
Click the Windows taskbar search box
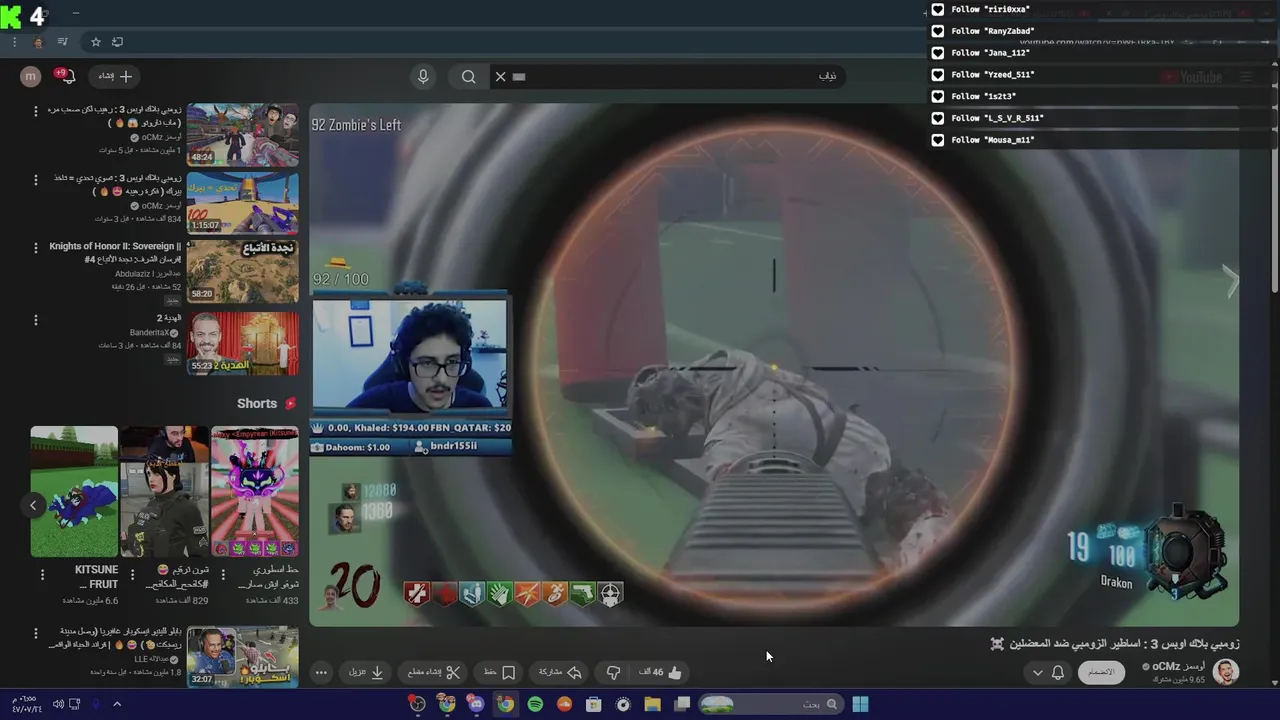[x=769, y=704]
